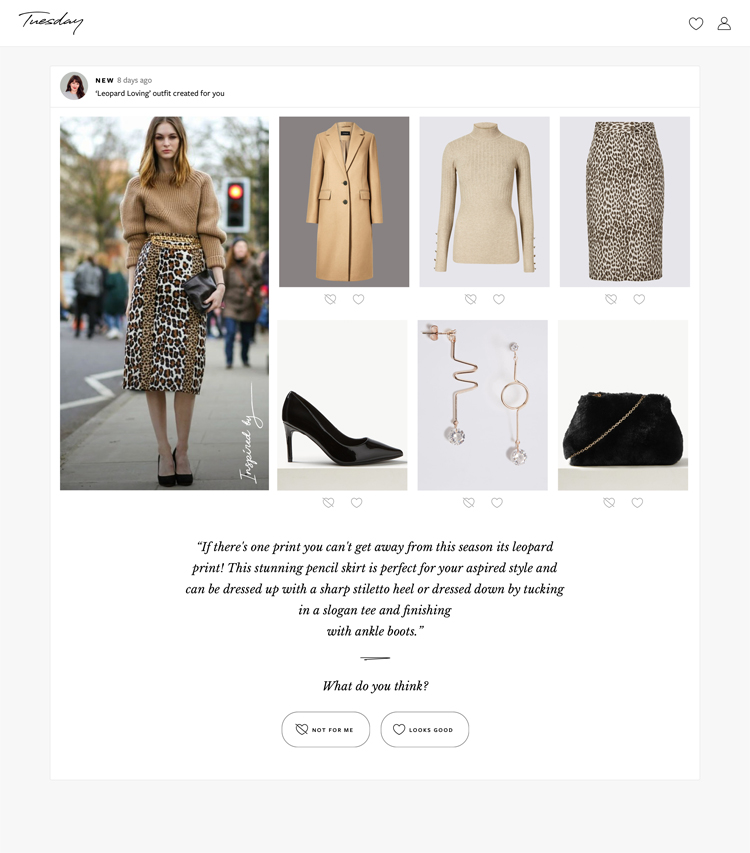The image size is (750, 853).
Task: Open the stylist avatar photo
Action: coord(74,86)
